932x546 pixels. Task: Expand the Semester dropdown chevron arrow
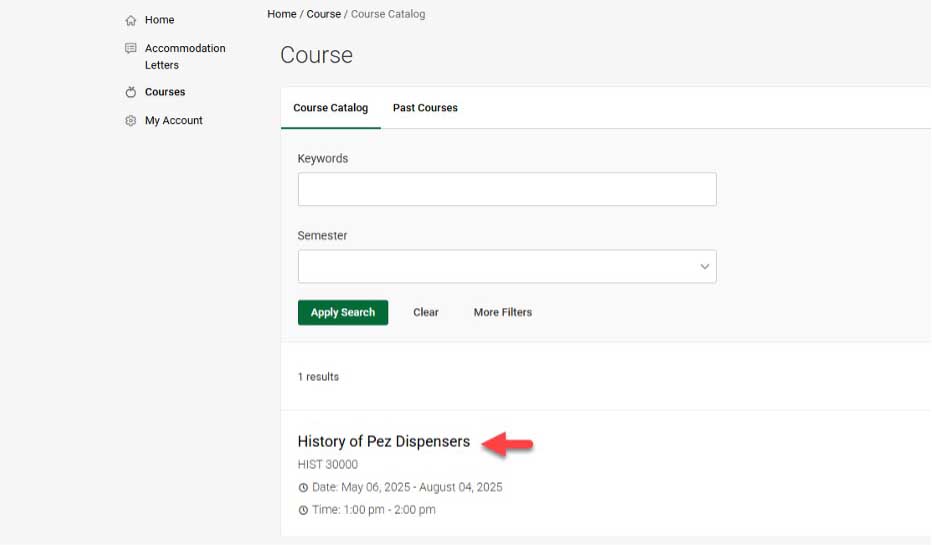704,267
